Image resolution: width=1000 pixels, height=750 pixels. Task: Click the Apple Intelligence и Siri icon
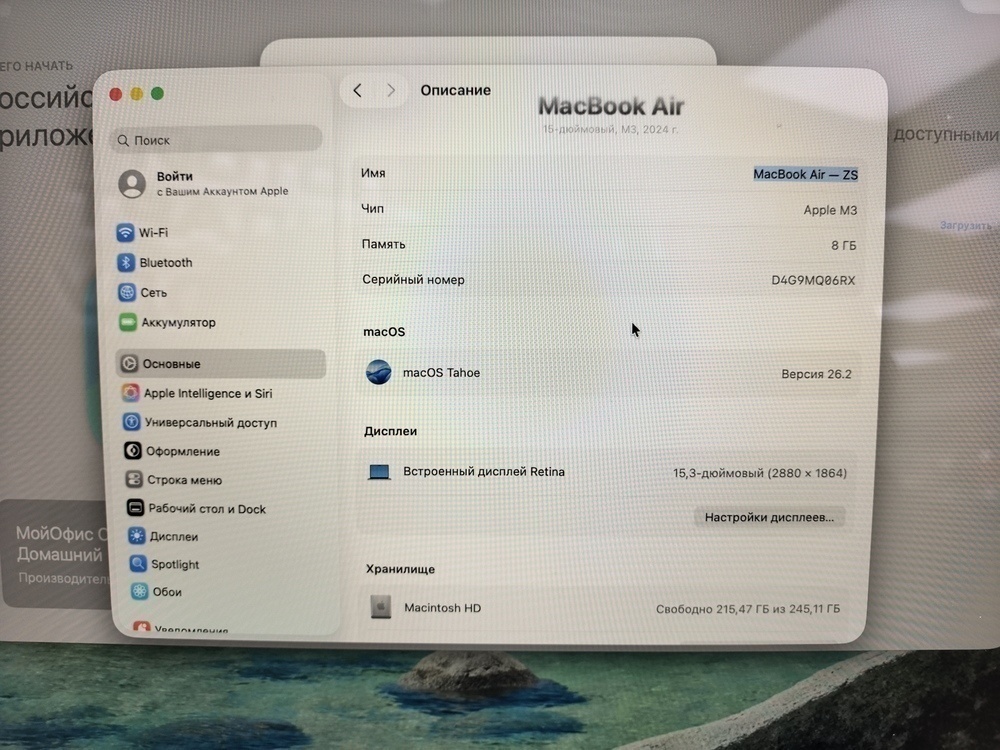click(131, 393)
